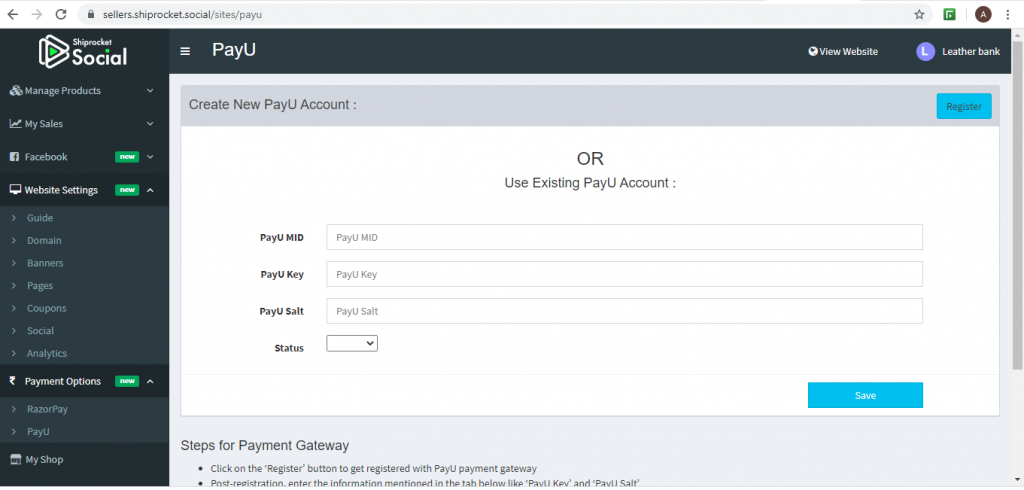This screenshot has height=490, width=1024.
Task: Click the PayU page title in header
Action: coord(234,50)
